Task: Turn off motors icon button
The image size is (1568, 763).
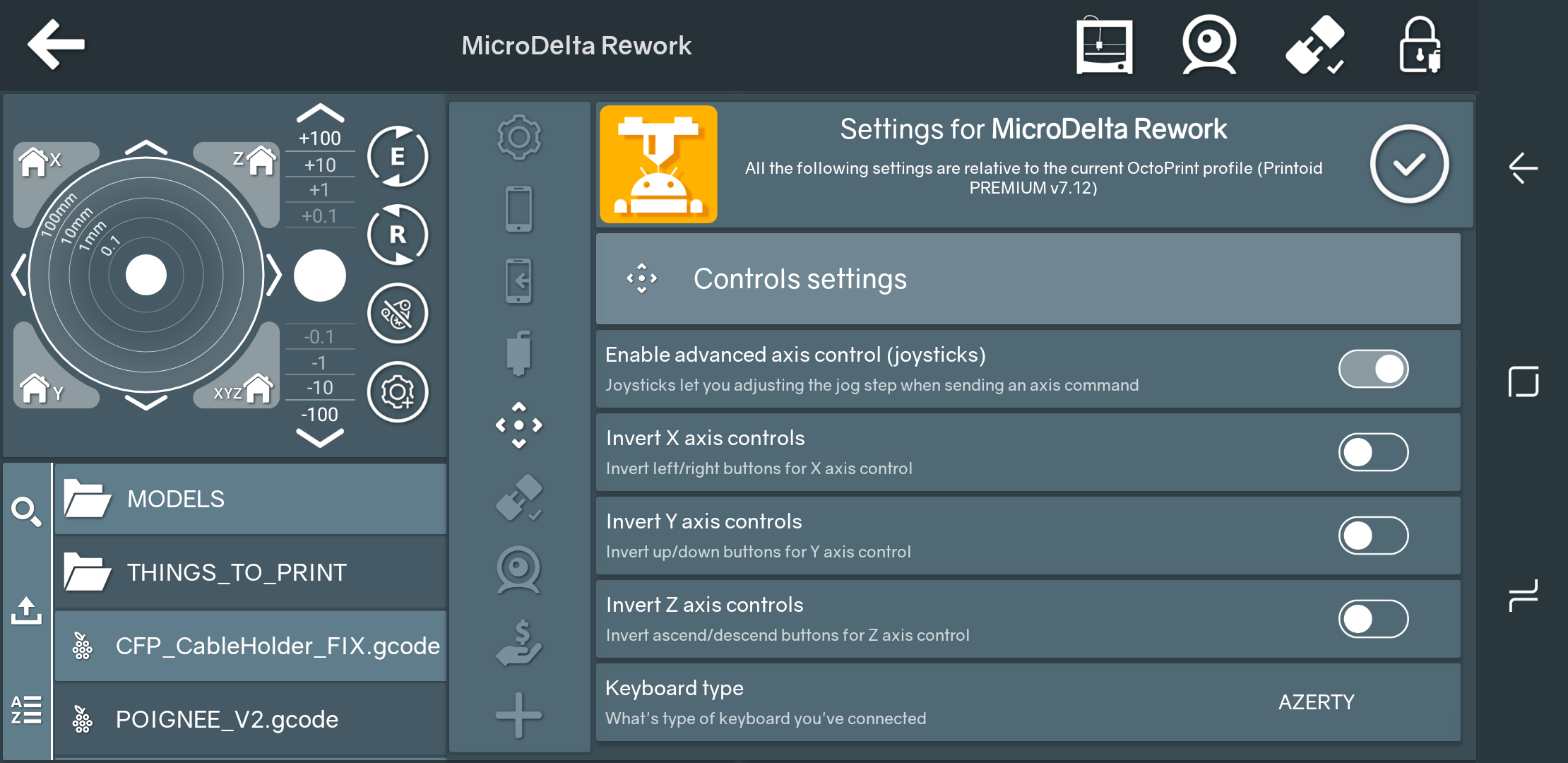Action: point(398,314)
